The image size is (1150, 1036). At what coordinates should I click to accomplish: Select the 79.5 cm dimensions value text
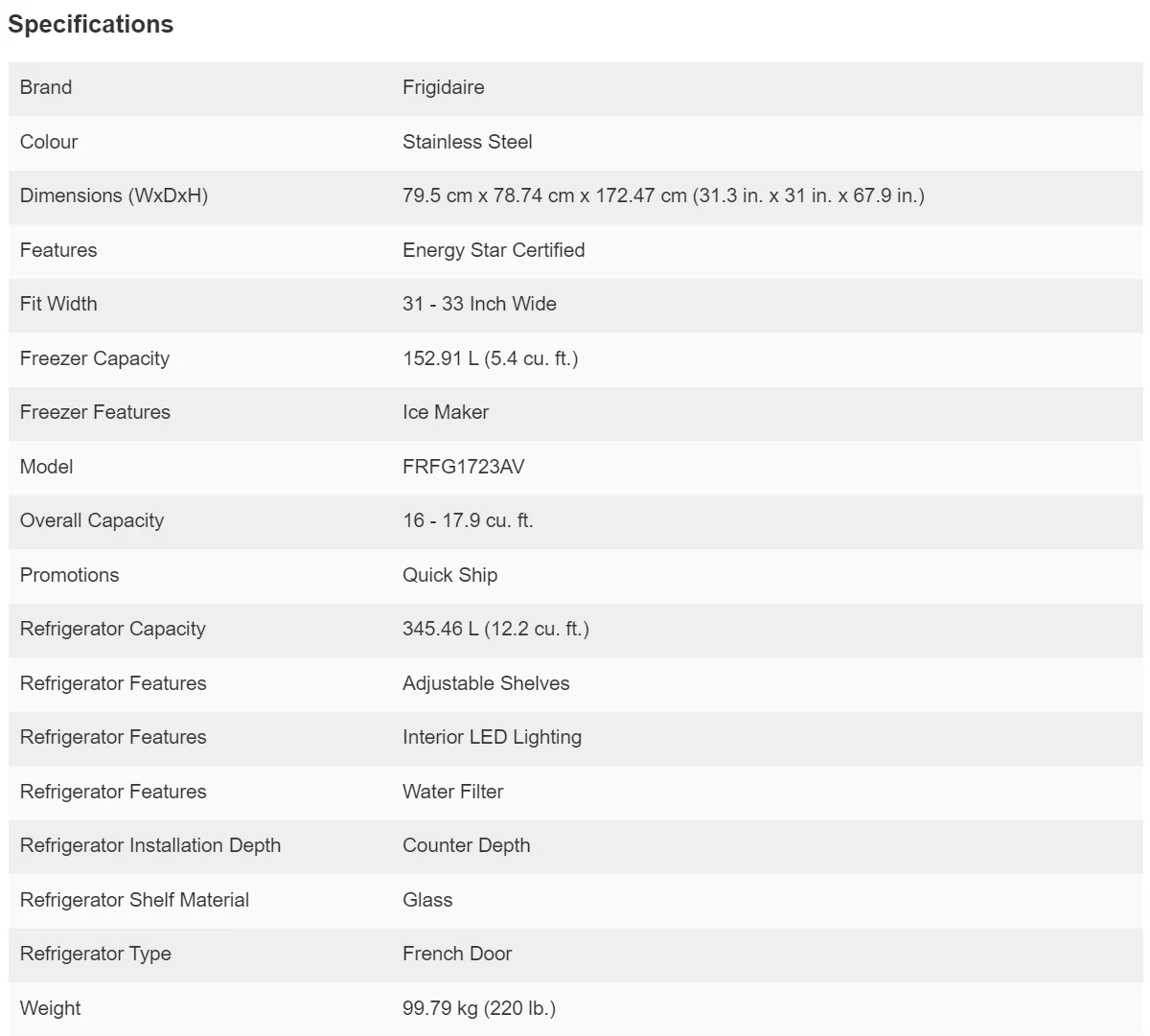point(663,196)
